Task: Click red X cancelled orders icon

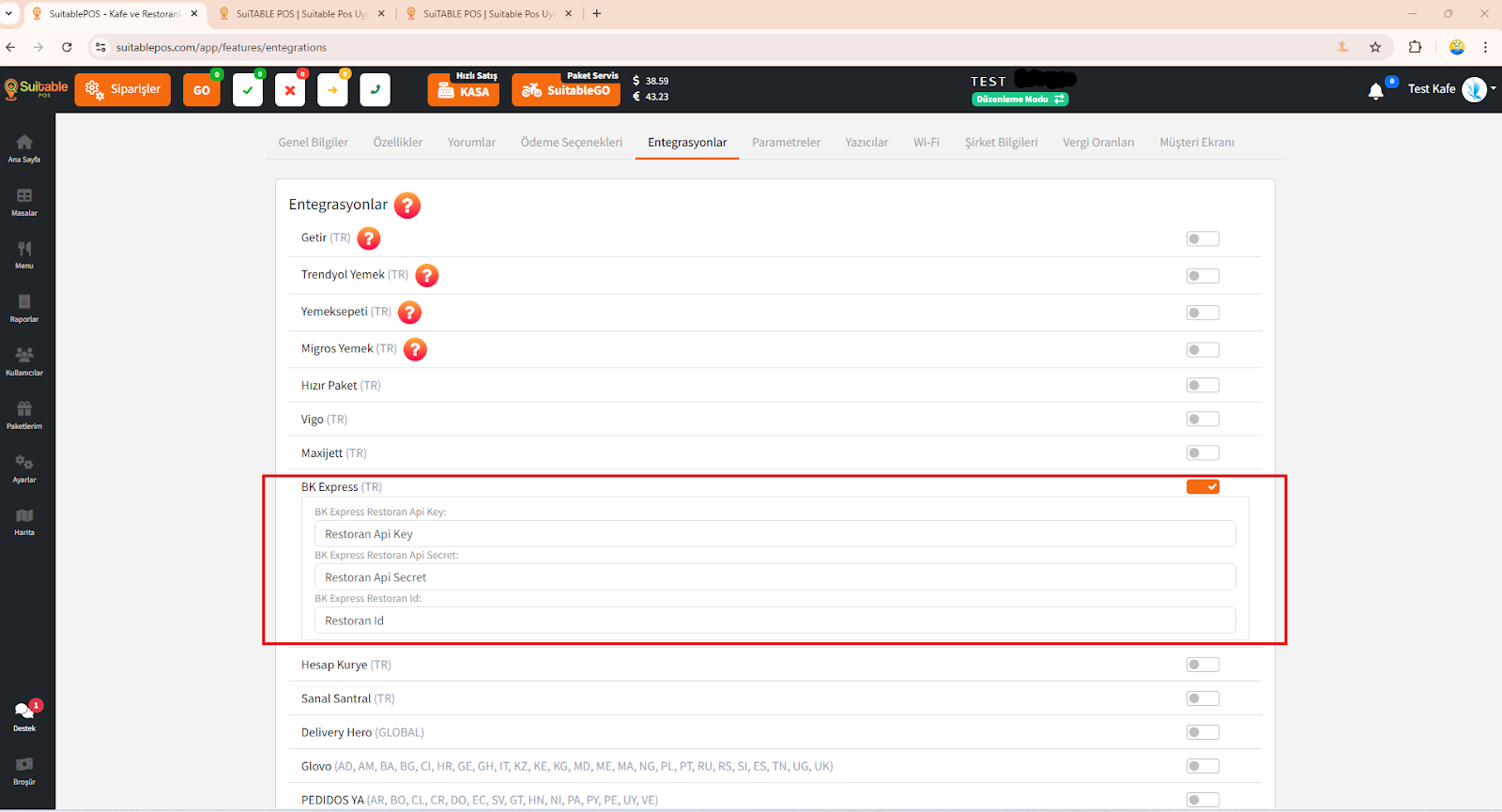Action: [290, 90]
